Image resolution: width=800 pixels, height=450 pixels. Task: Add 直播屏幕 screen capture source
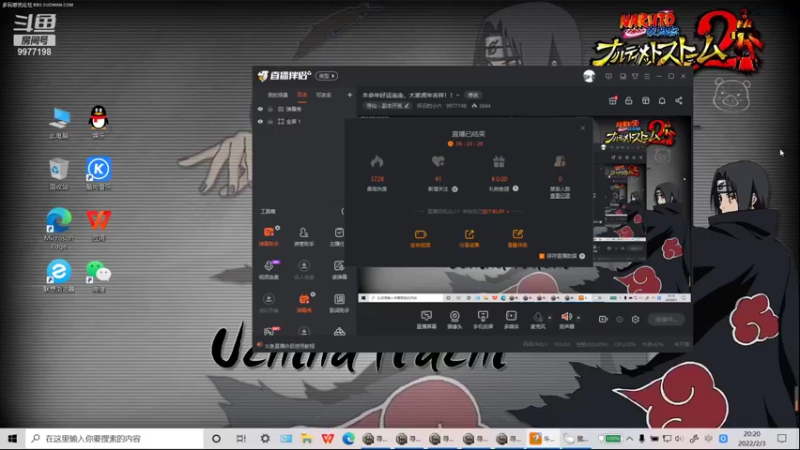tap(427, 319)
